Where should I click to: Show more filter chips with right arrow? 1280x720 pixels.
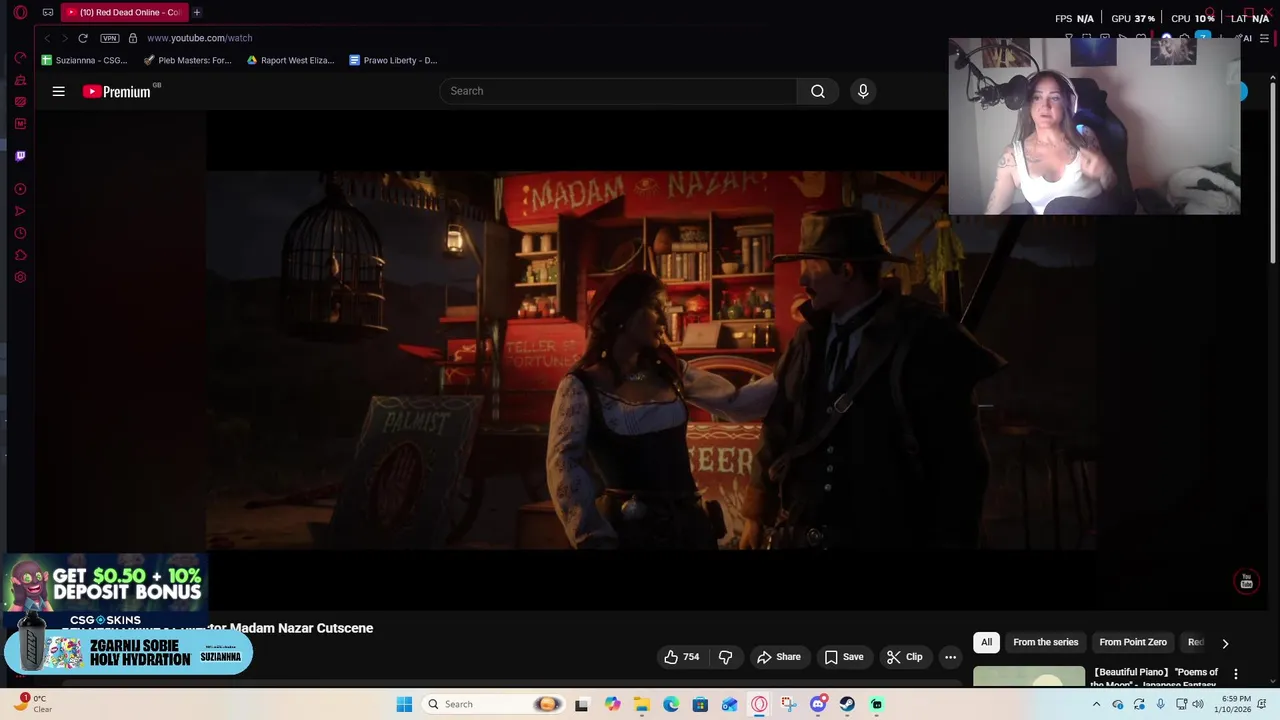coord(1225,643)
